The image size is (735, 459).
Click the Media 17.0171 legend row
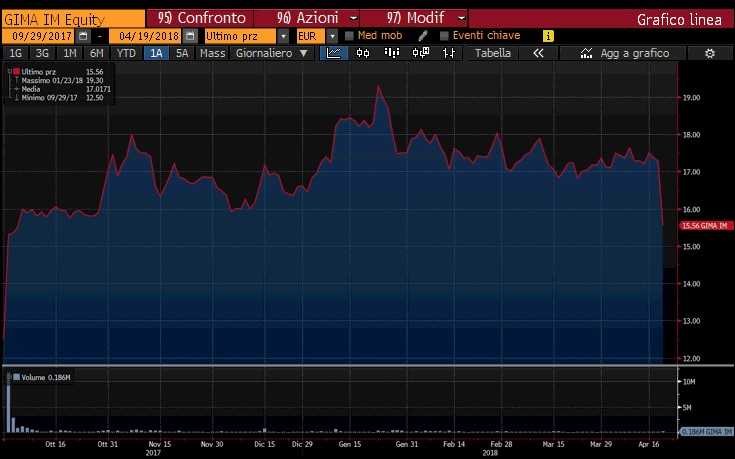point(62,89)
